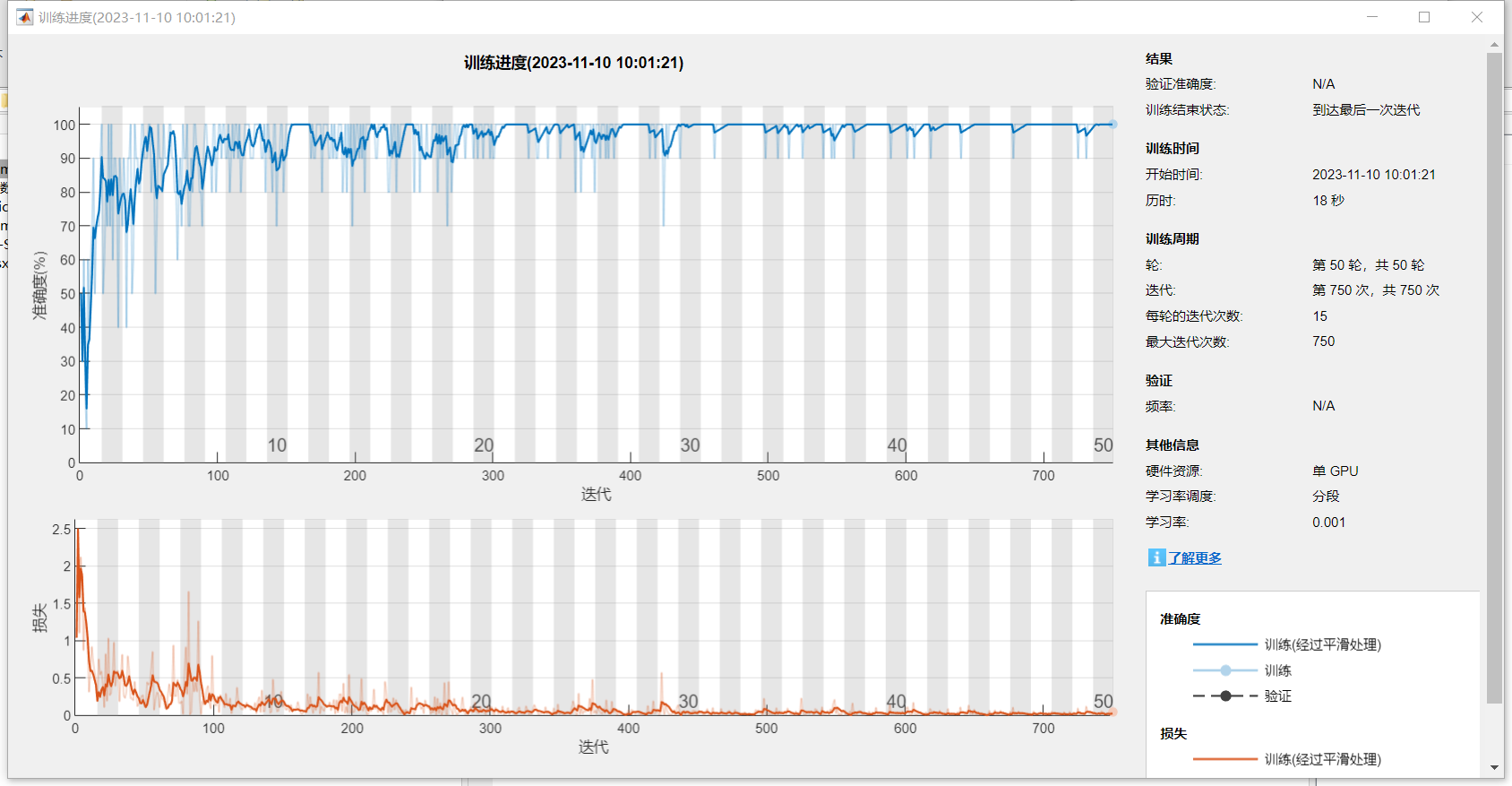Click the vertical scrollbar thumb
The image size is (1512, 786).
(x=1494, y=377)
